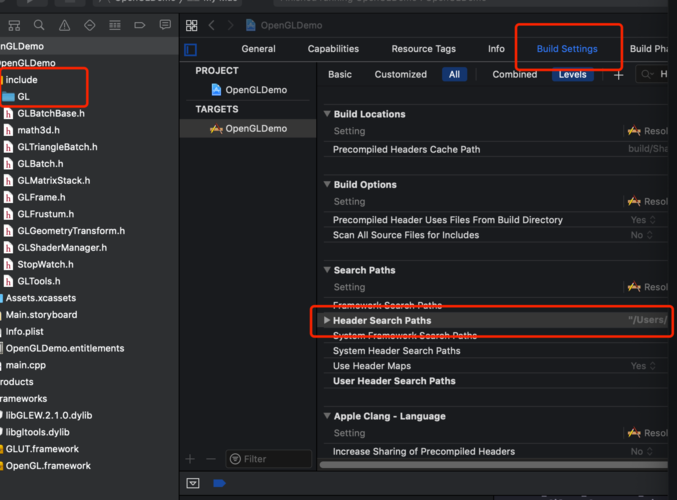Go back with the left chevron

tap(212, 25)
